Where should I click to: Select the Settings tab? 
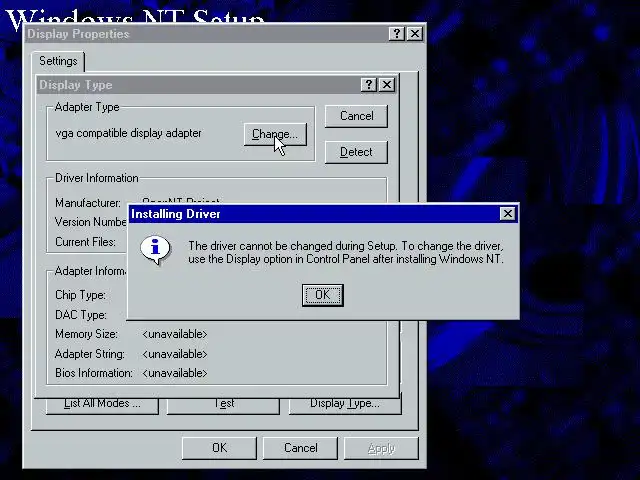[58, 61]
